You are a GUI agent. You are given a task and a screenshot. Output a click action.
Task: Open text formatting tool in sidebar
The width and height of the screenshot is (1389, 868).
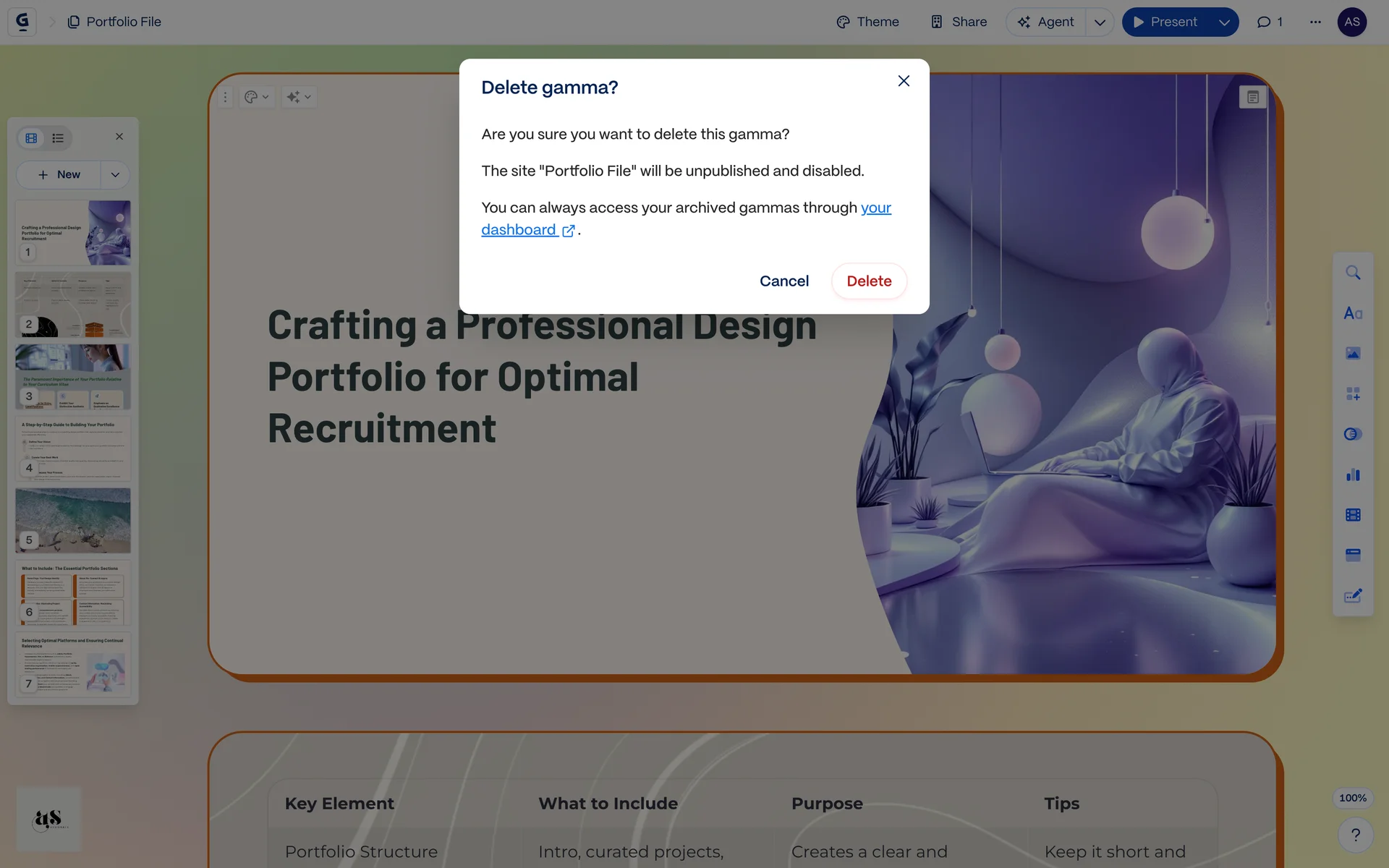click(x=1352, y=313)
